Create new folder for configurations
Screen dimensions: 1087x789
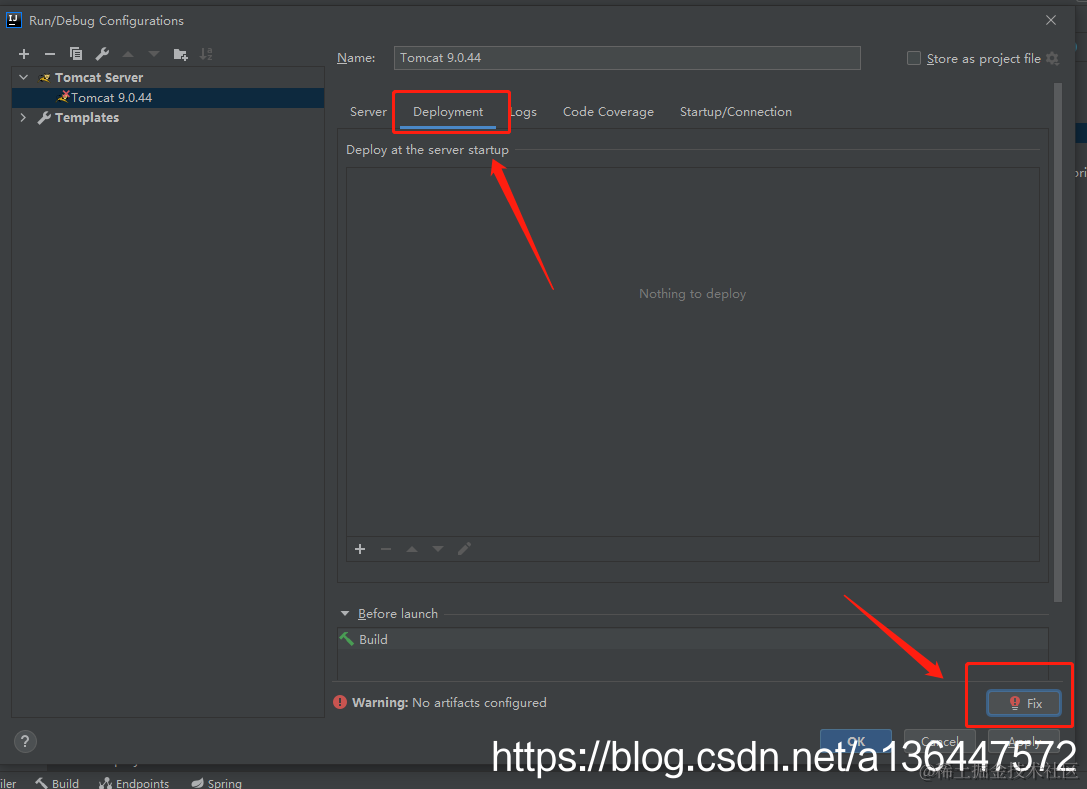point(180,54)
